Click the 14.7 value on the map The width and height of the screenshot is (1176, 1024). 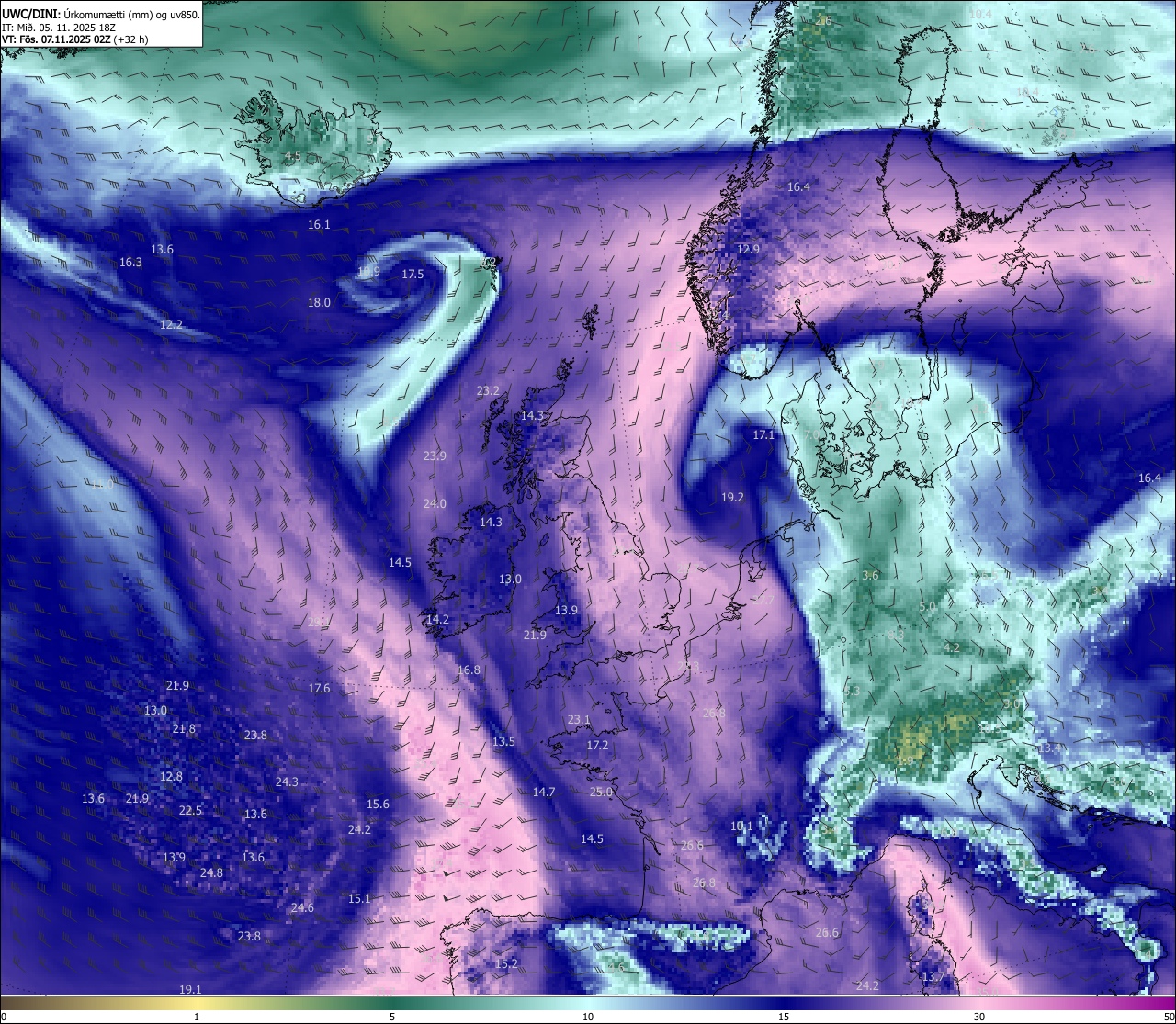point(544,792)
